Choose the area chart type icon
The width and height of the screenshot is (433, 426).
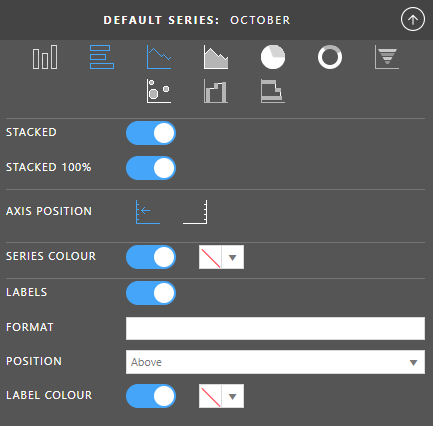click(216, 57)
